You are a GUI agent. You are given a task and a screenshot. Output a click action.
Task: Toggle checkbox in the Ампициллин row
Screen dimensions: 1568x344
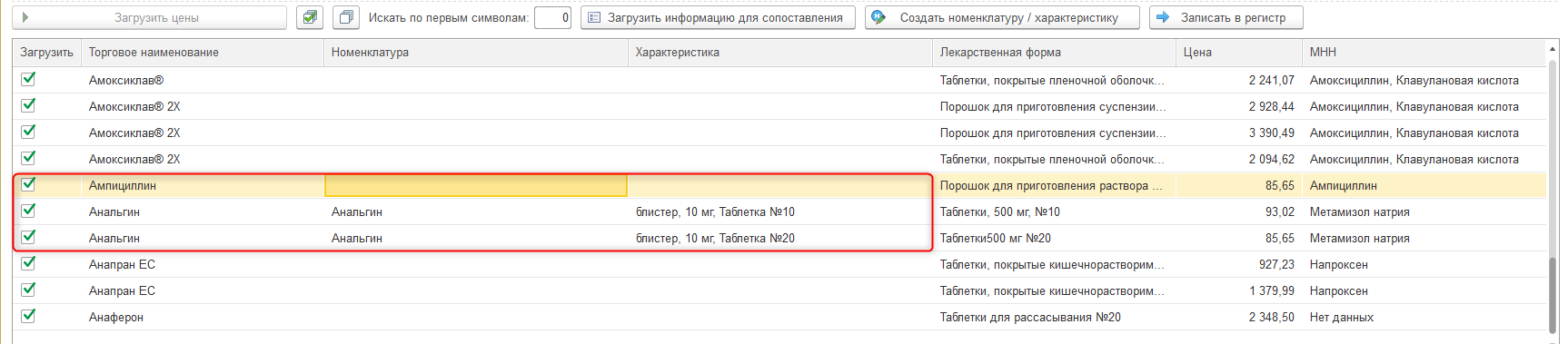pos(28,184)
